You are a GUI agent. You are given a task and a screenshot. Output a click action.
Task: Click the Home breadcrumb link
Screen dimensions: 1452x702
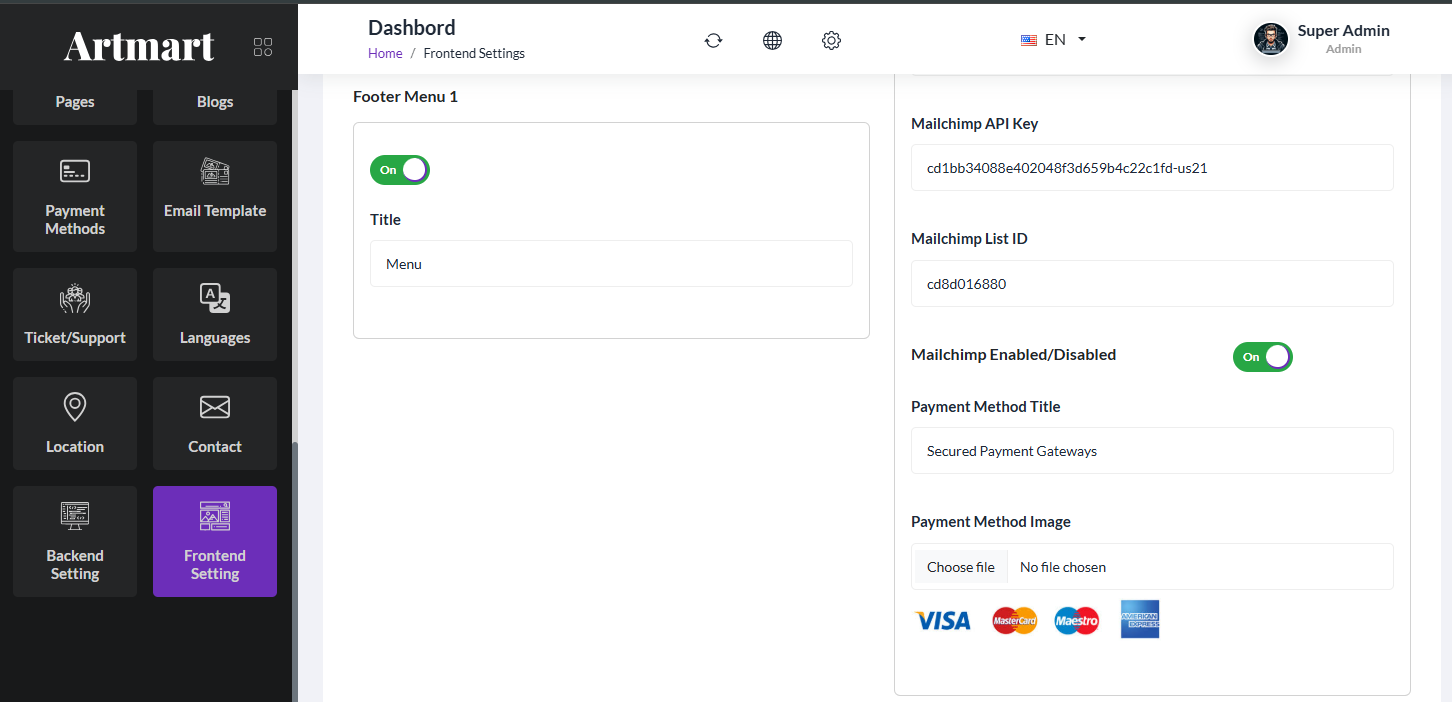click(385, 53)
